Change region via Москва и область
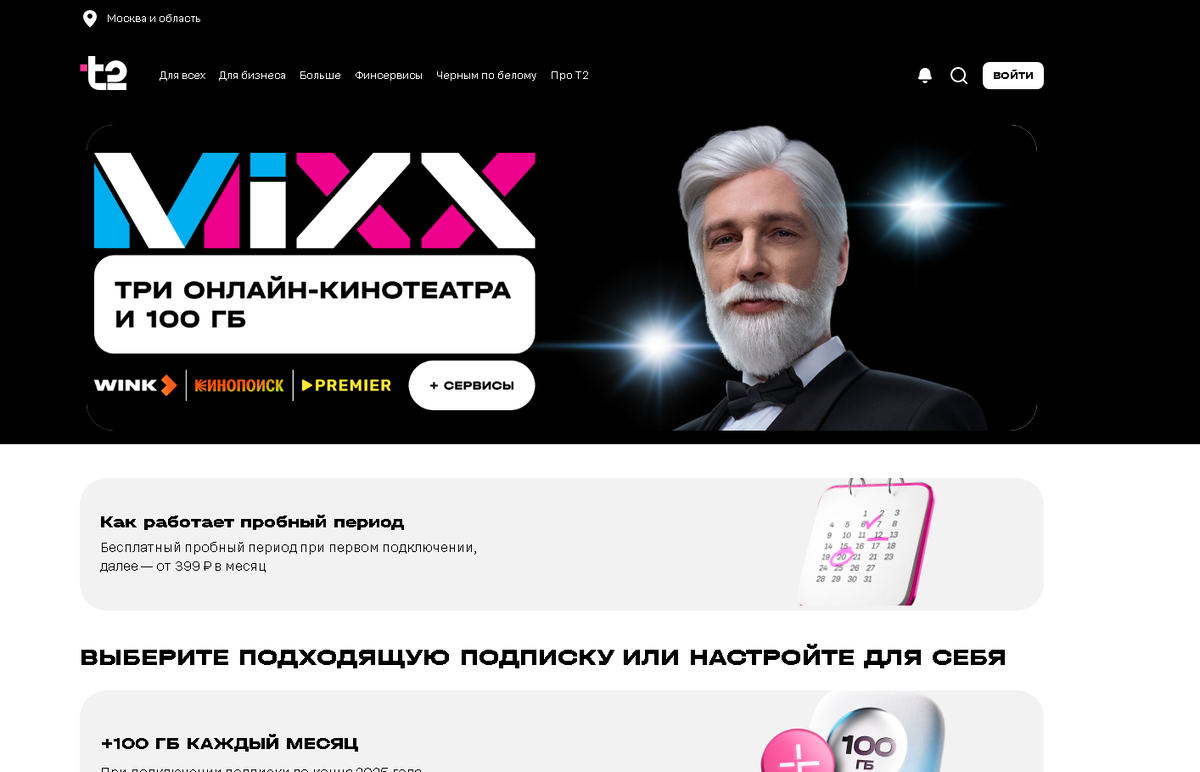This screenshot has width=1200, height=772. click(x=153, y=19)
